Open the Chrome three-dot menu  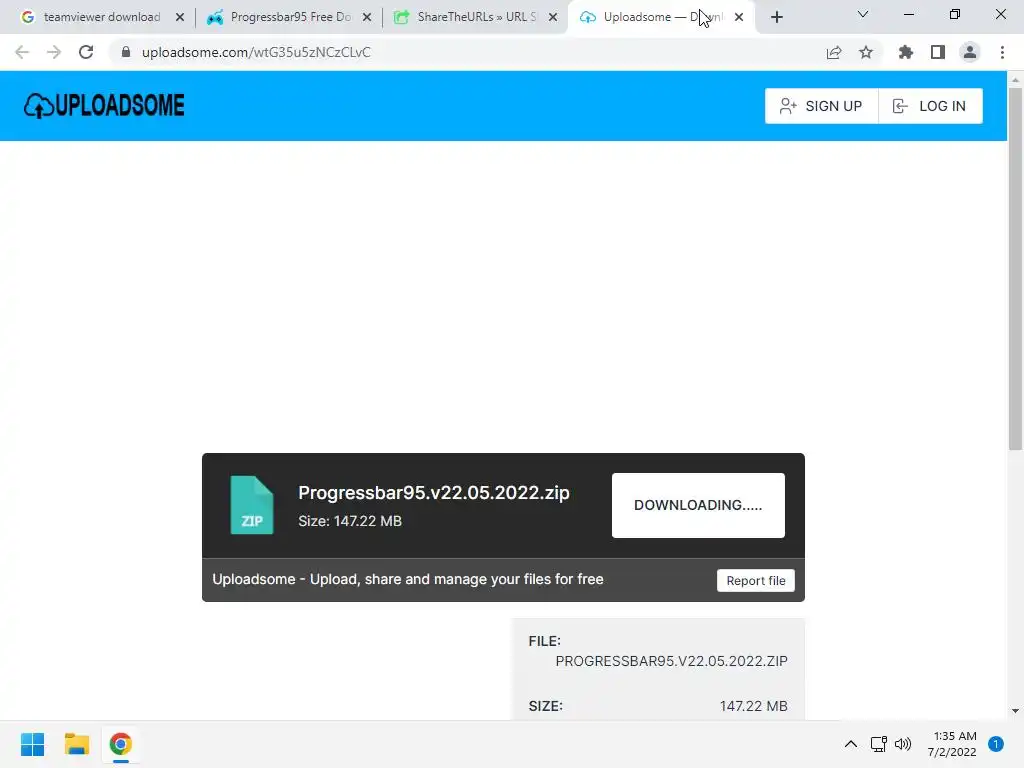(x=1002, y=52)
